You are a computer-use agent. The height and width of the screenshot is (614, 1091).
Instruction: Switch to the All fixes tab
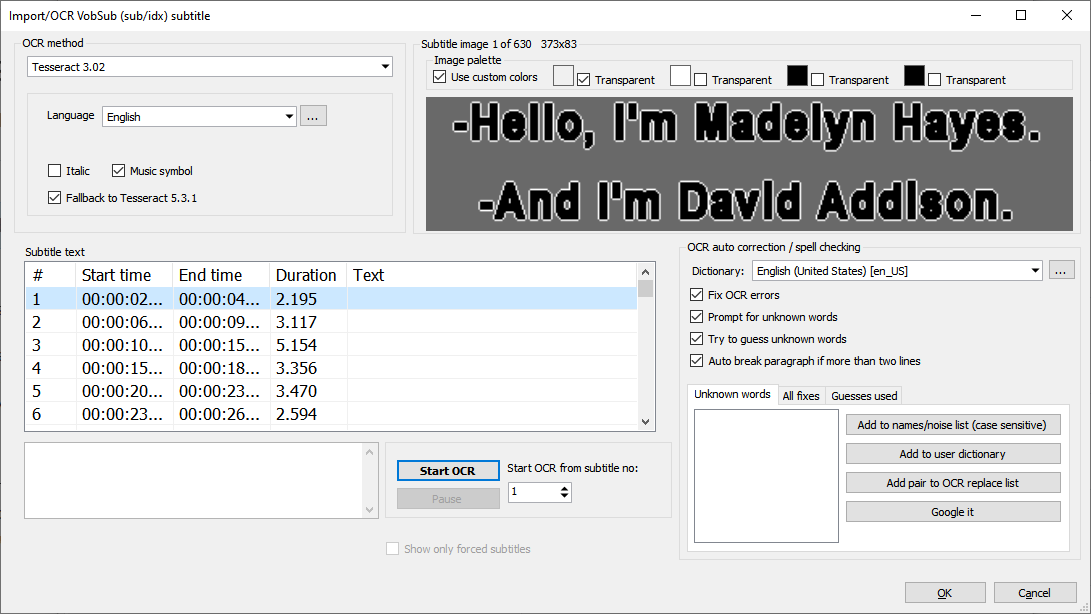[x=801, y=394]
